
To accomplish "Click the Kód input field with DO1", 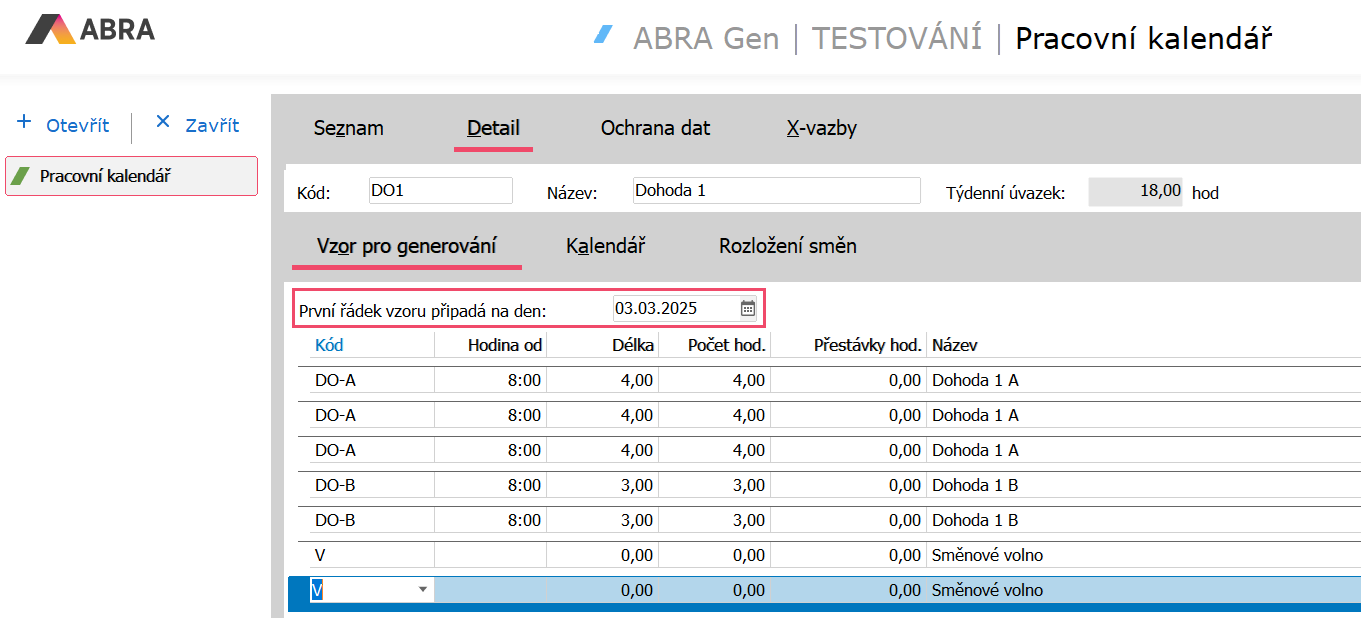I will pyautogui.click(x=440, y=191).
